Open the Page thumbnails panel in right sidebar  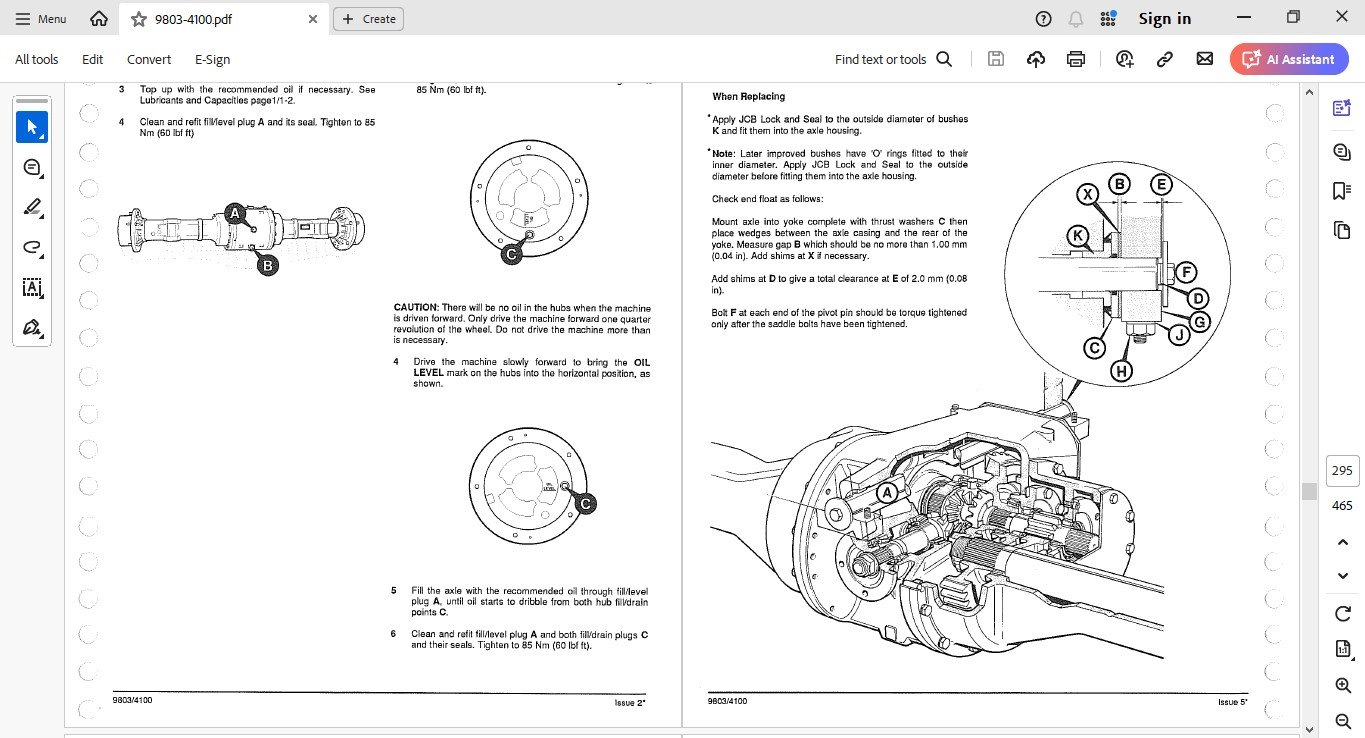(x=1342, y=231)
